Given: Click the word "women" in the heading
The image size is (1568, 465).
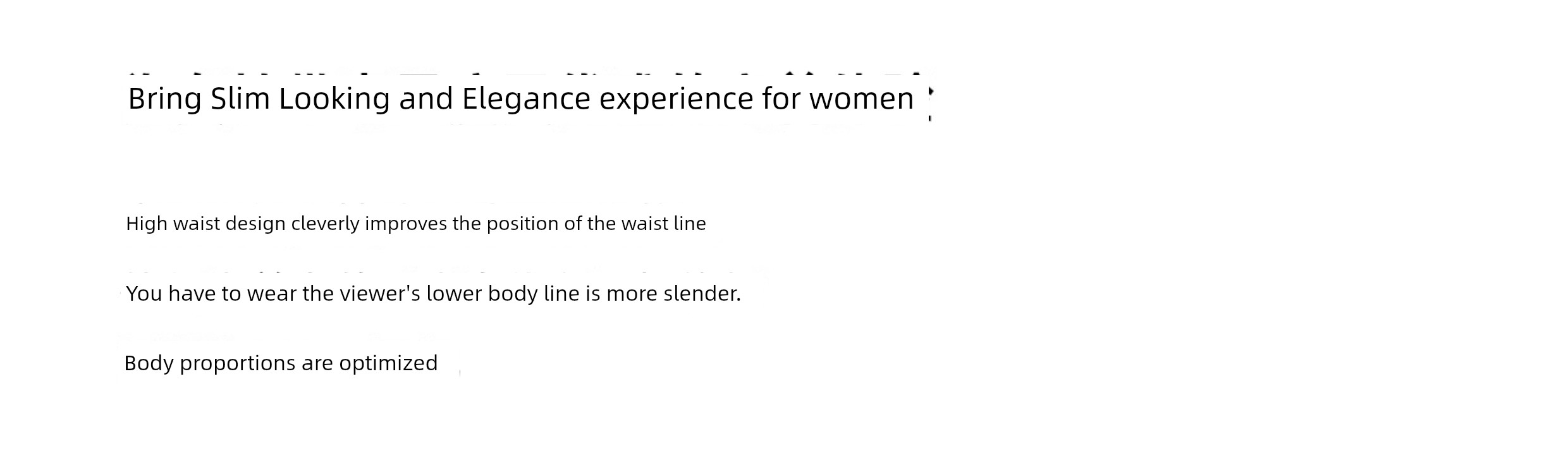Looking at the screenshot, I should pos(862,99).
